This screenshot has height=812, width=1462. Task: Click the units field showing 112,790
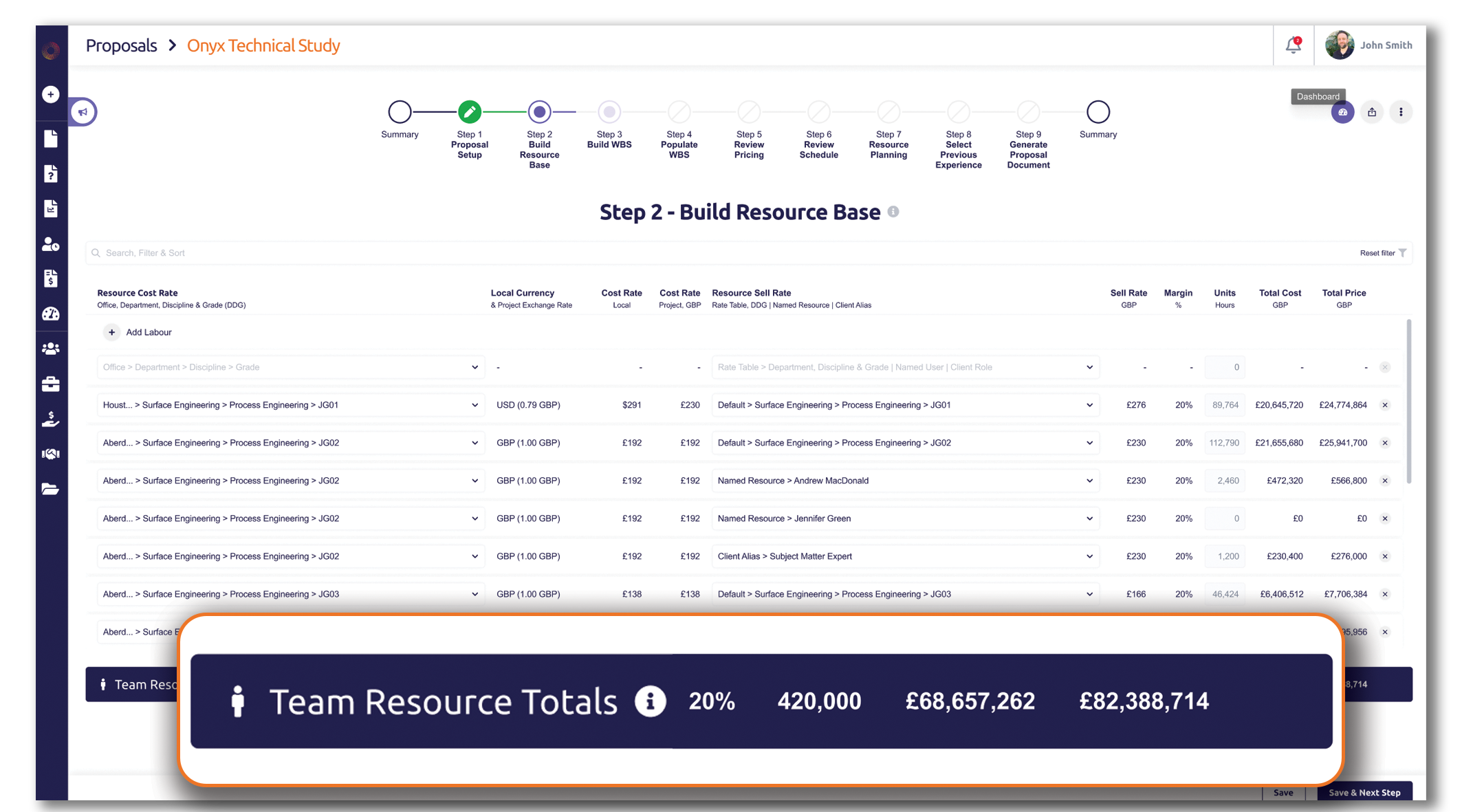pyautogui.click(x=1225, y=443)
